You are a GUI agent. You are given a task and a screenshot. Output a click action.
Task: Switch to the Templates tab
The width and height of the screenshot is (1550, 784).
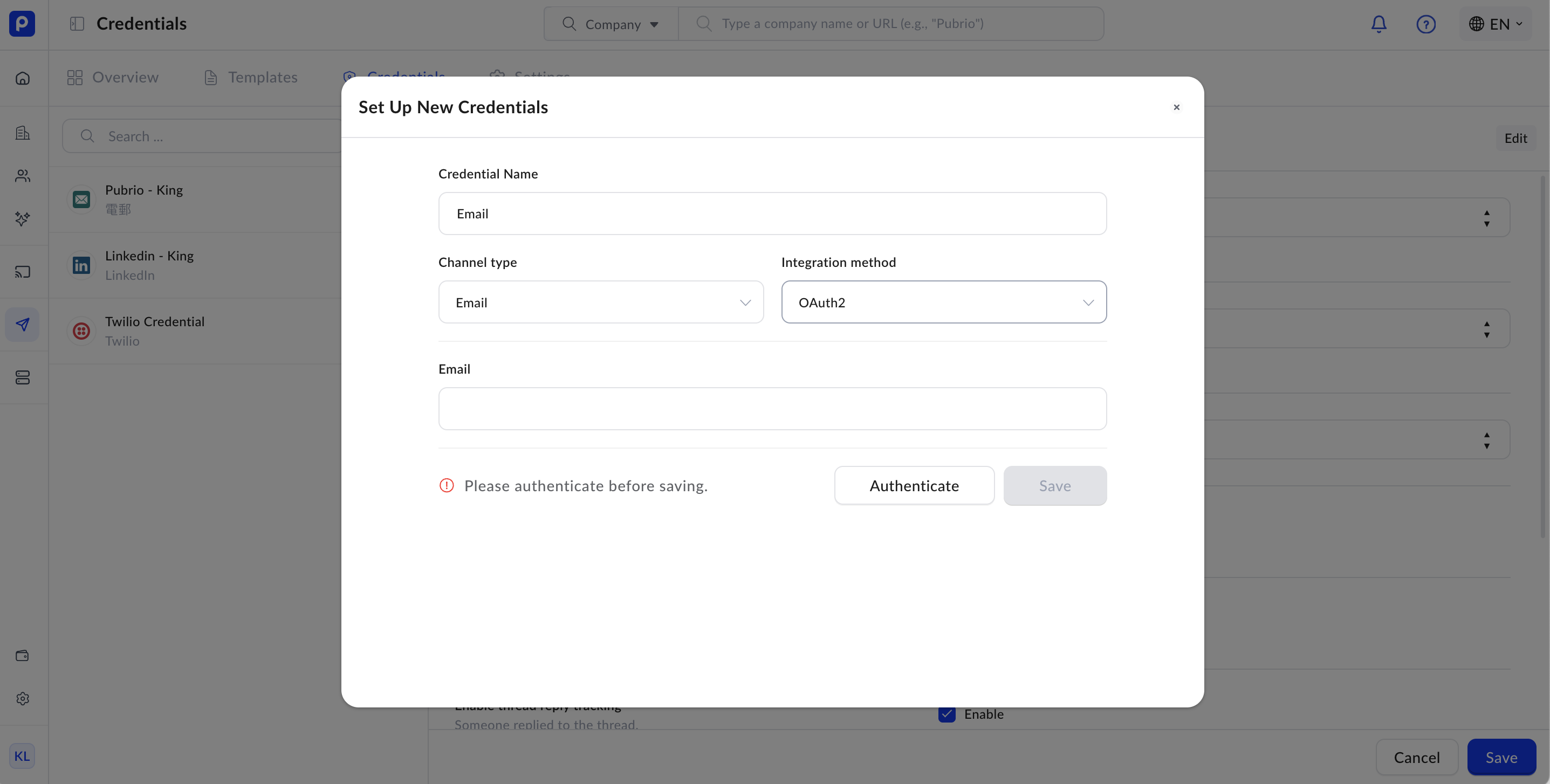tap(251, 78)
